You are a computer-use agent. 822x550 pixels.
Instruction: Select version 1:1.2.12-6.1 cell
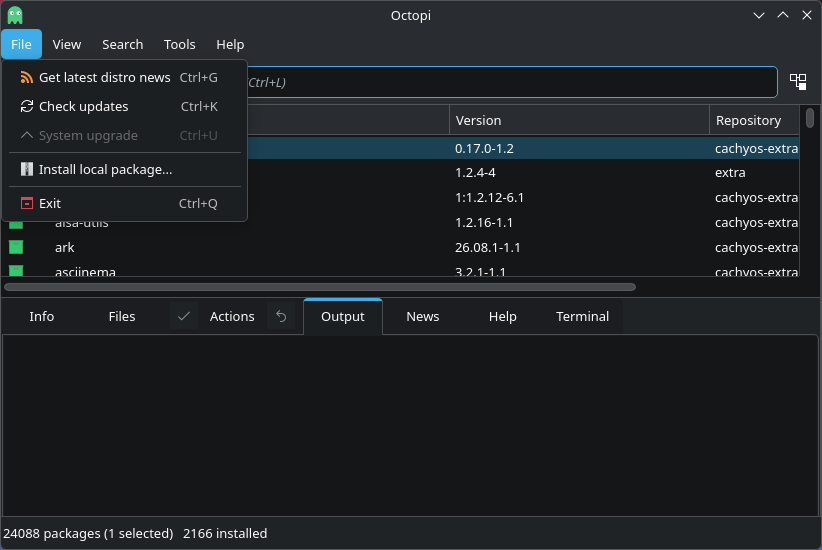tap(579, 198)
